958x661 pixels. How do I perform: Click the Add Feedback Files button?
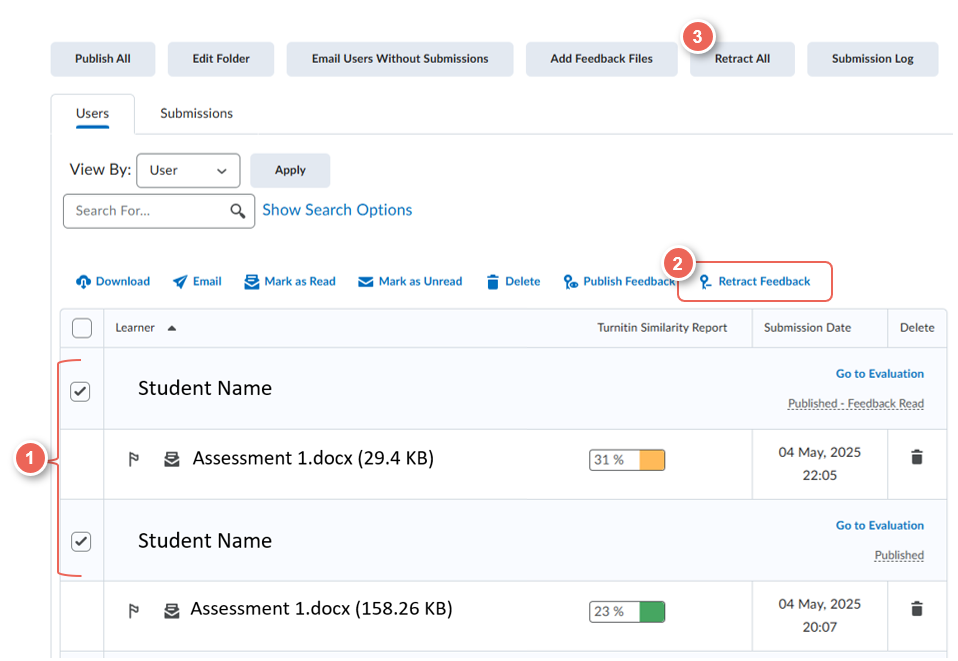point(601,59)
